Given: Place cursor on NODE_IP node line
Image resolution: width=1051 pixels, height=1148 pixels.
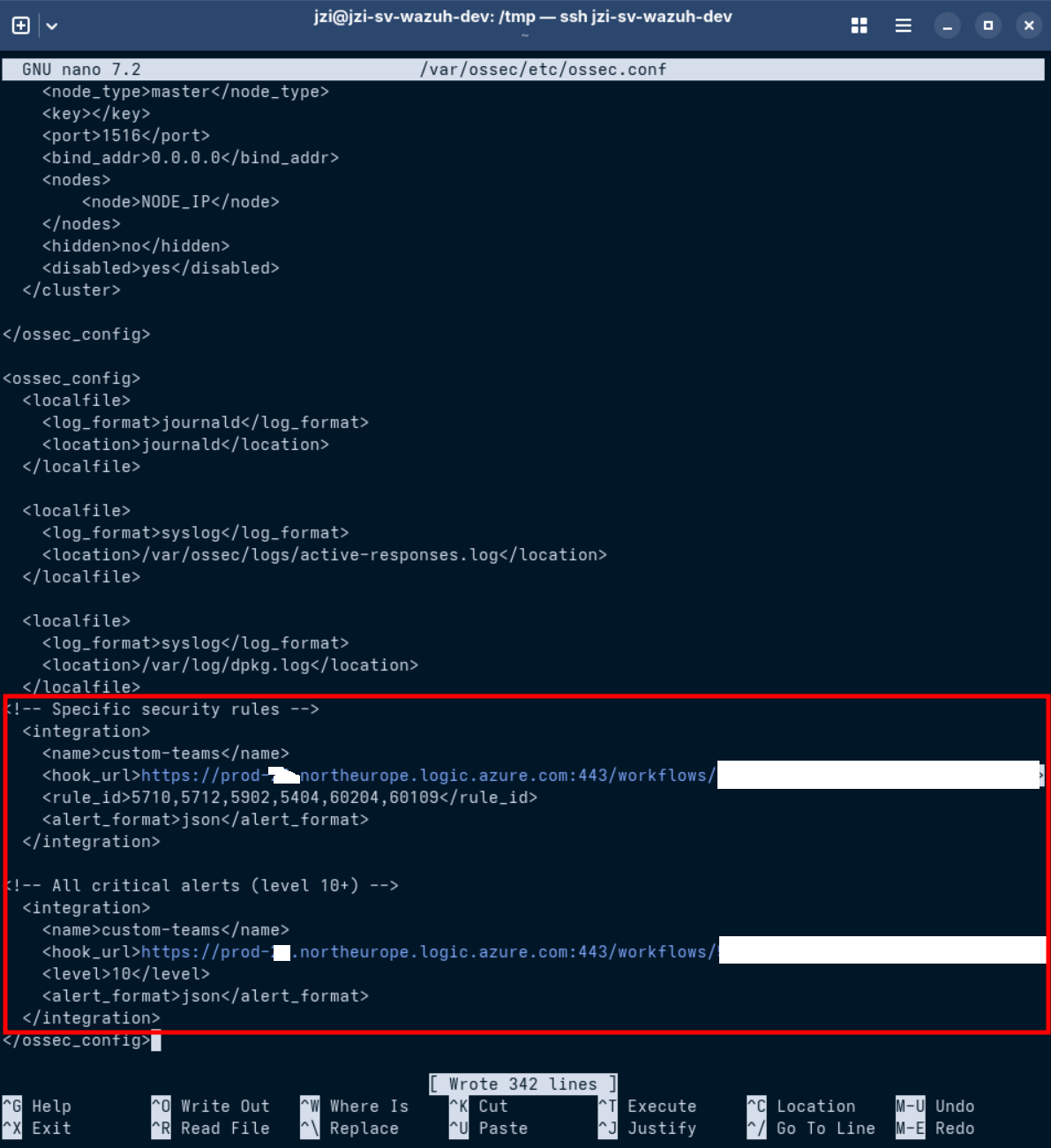Looking at the screenshot, I should tap(181, 202).
